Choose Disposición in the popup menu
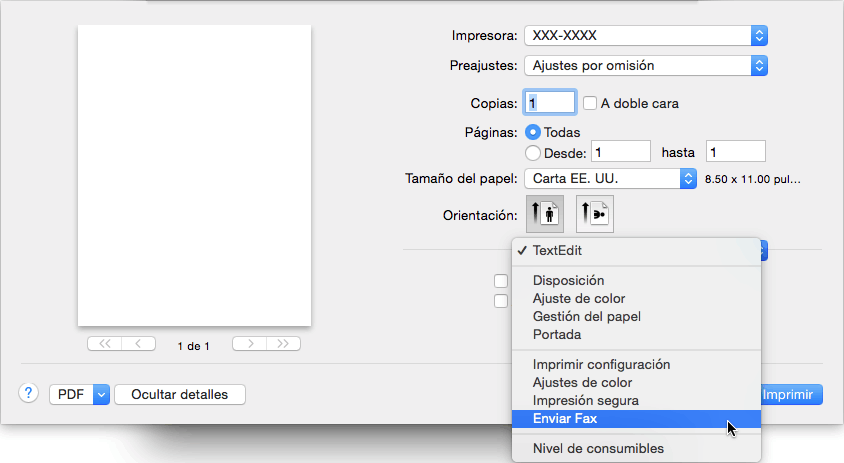 [x=636, y=280]
